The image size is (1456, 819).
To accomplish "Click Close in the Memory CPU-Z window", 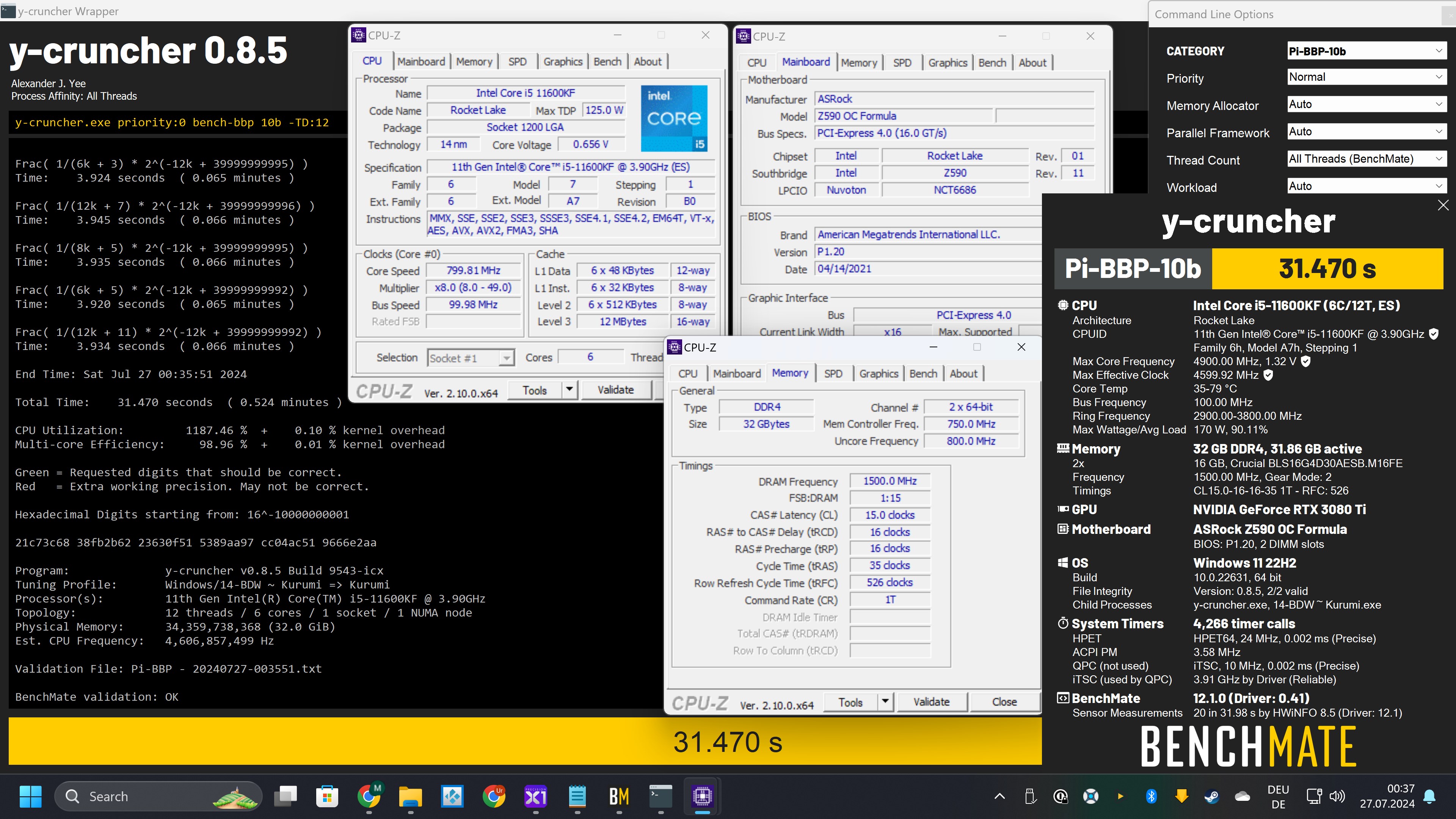I will (1004, 701).
